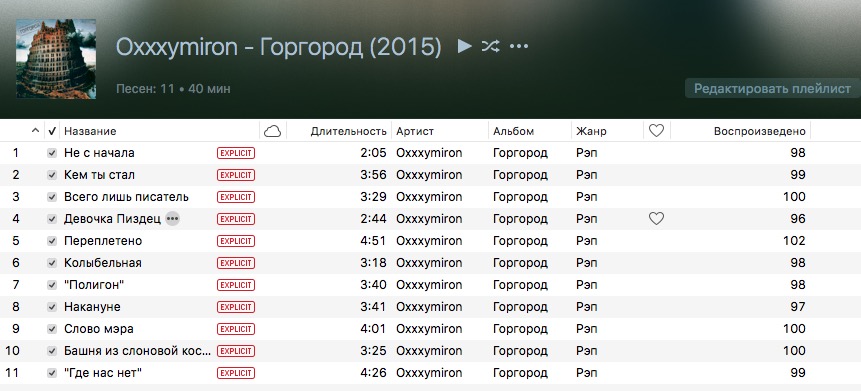The width and height of the screenshot is (861, 391).
Task: Click the heart column header icon
Action: pos(656,131)
